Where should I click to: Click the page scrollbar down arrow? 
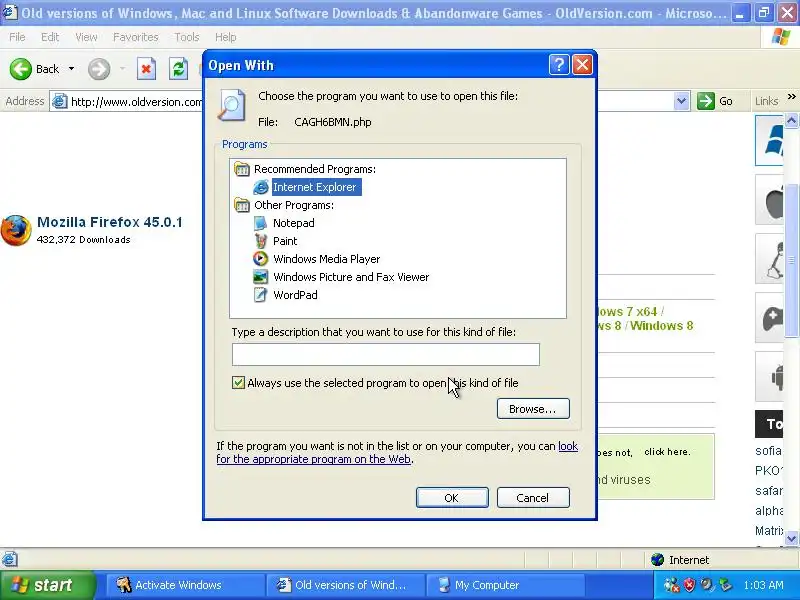tap(791, 538)
